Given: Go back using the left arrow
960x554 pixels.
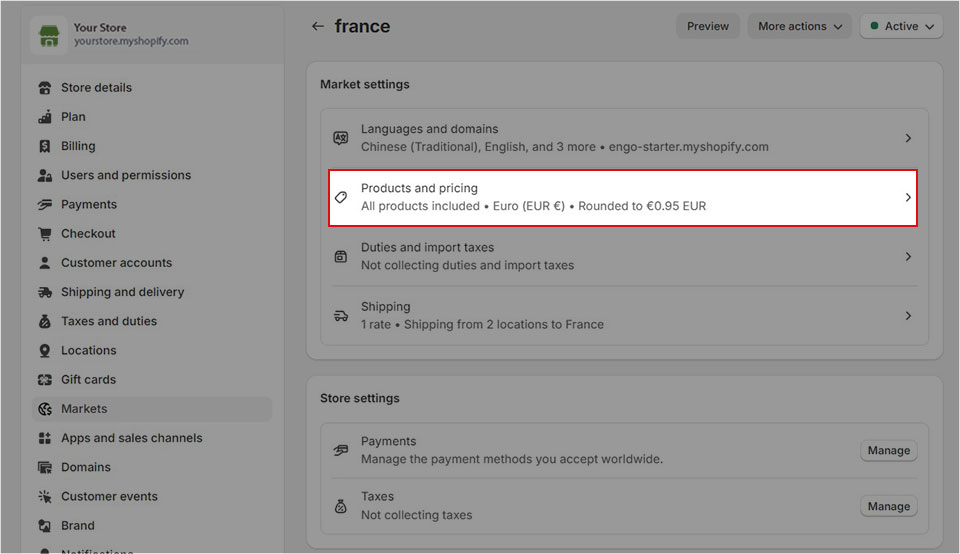Looking at the screenshot, I should (317, 26).
